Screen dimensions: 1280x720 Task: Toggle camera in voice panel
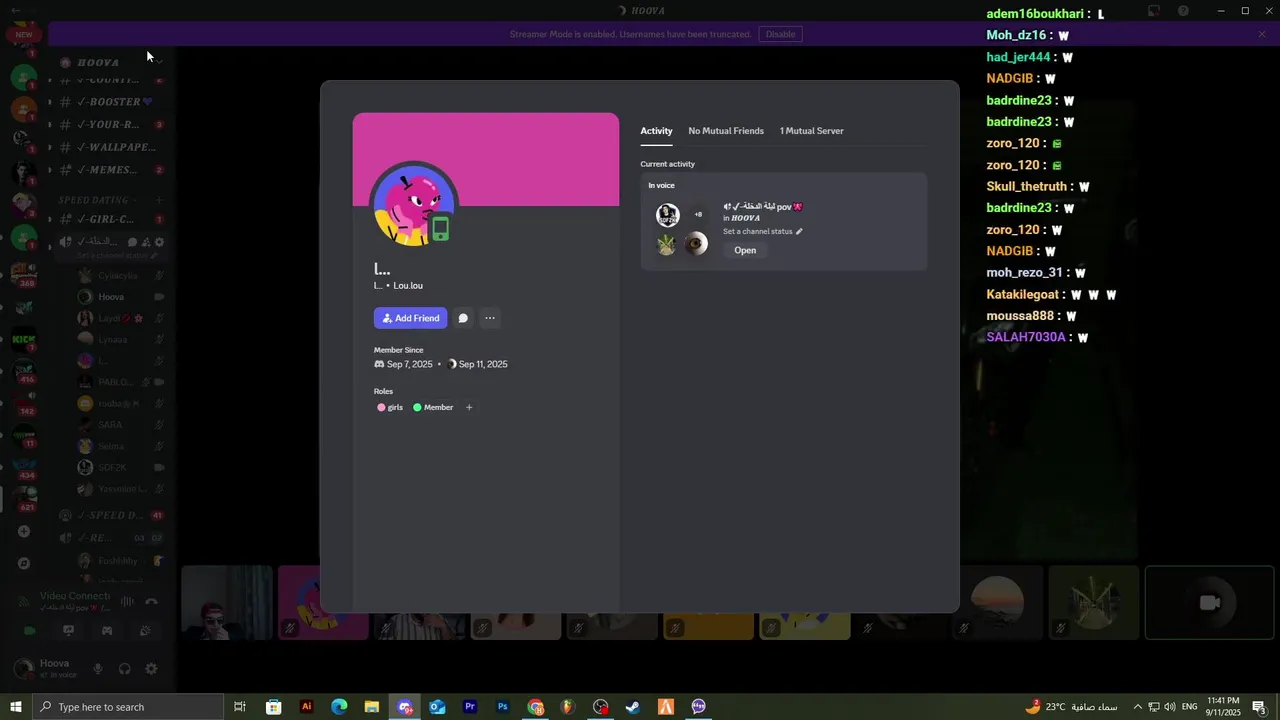click(30, 631)
